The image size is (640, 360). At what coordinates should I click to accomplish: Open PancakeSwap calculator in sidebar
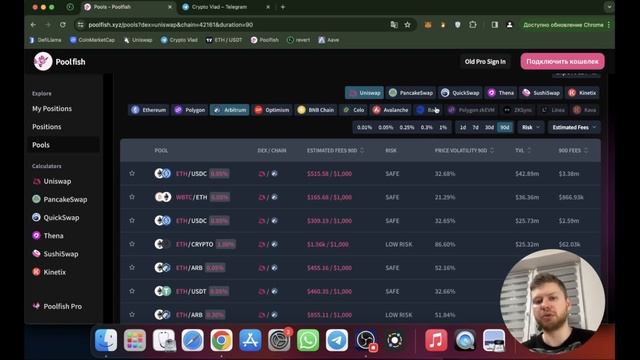click(60, 199)
